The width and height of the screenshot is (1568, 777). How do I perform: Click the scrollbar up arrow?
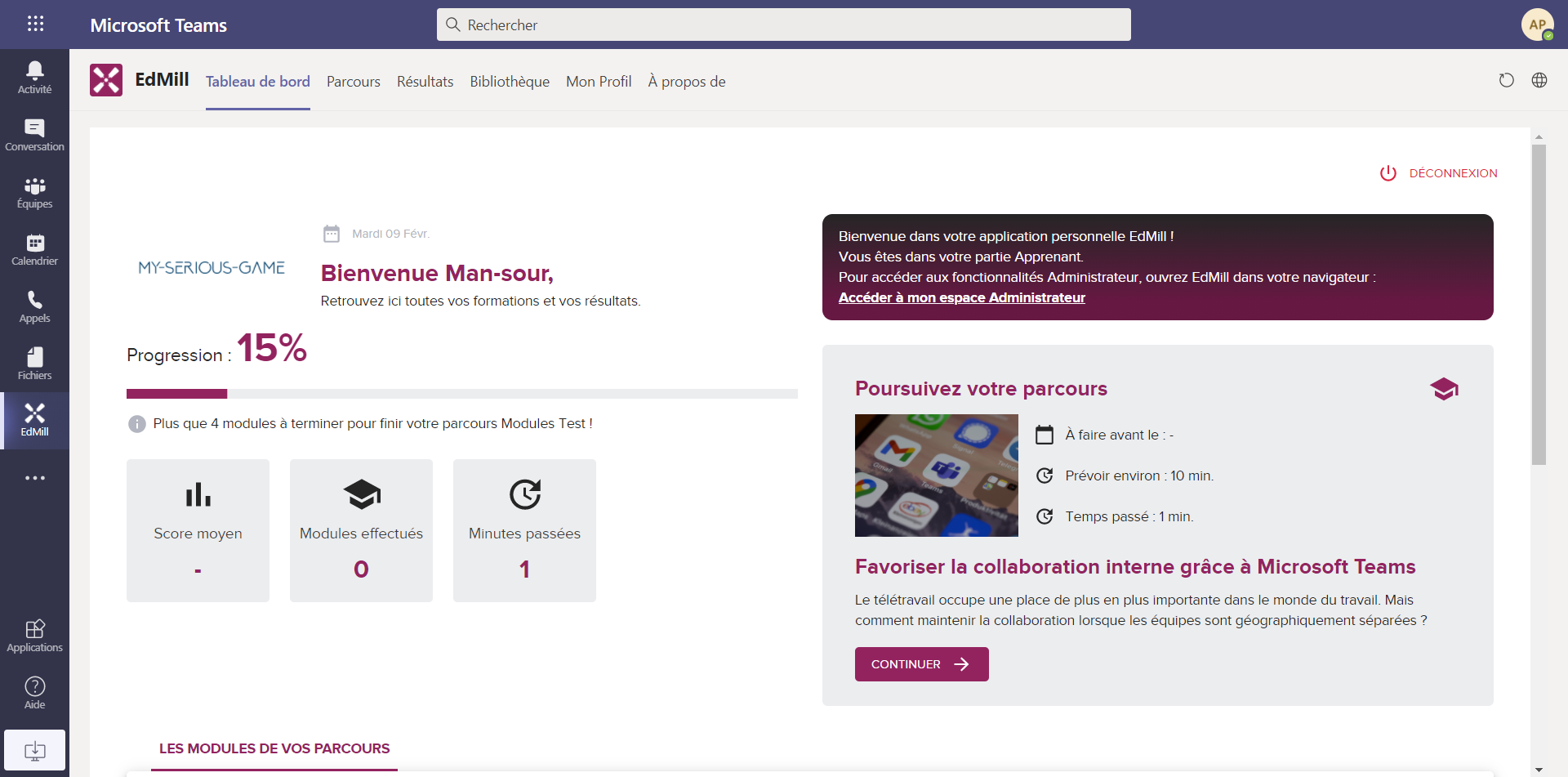[1539, 136]
